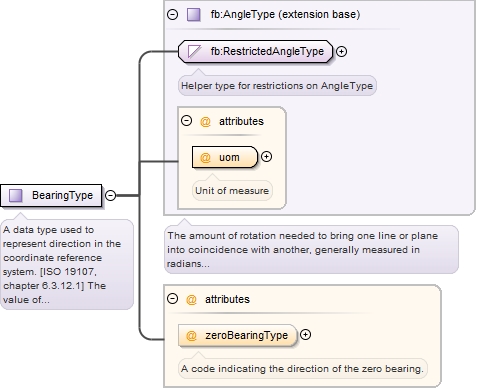The height and width of the screenshot is (389, 477).
Task: Click the @ icon in the uom box
Action: click(205, 157)
